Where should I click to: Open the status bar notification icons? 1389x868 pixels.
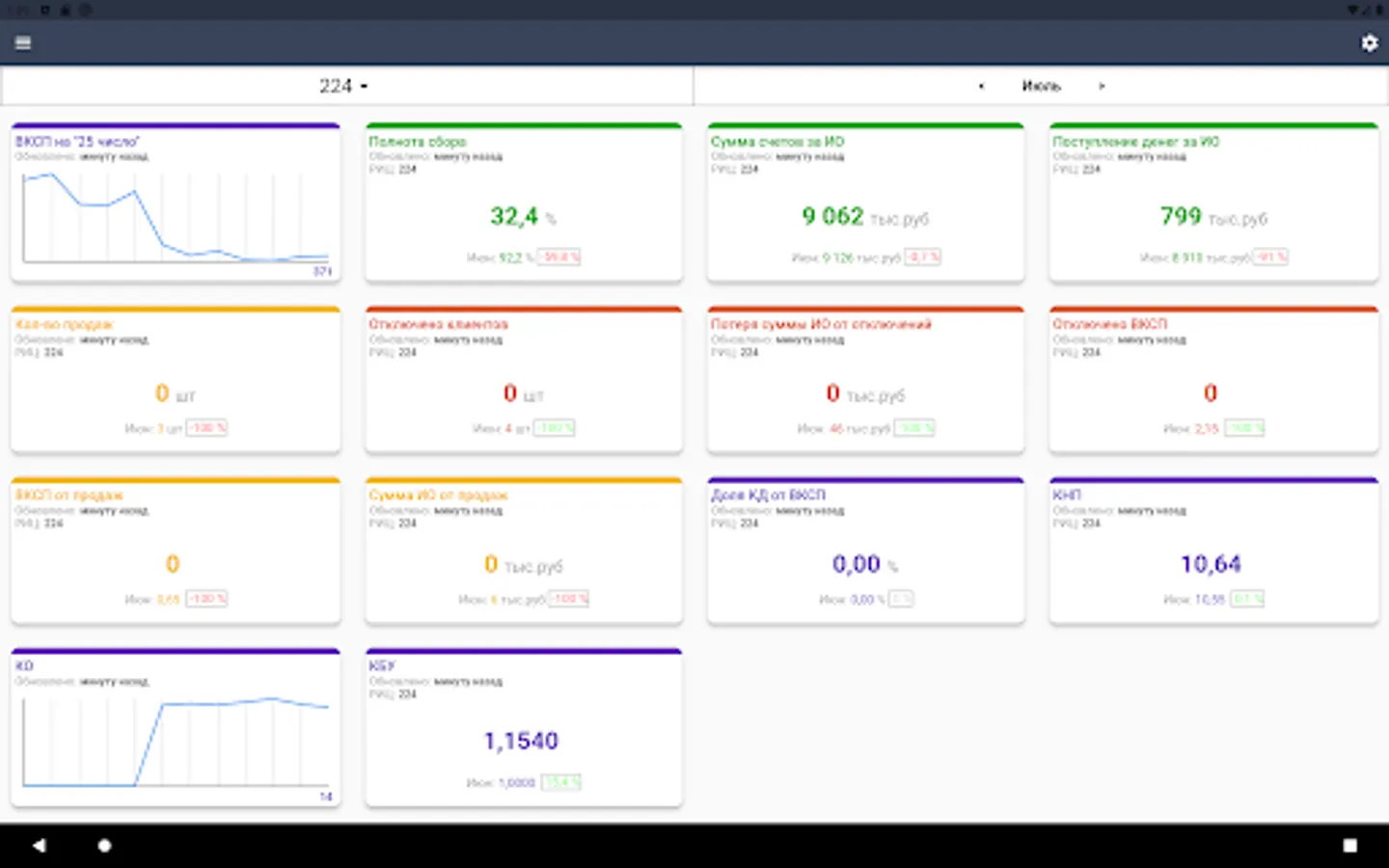tap(53, 10)
